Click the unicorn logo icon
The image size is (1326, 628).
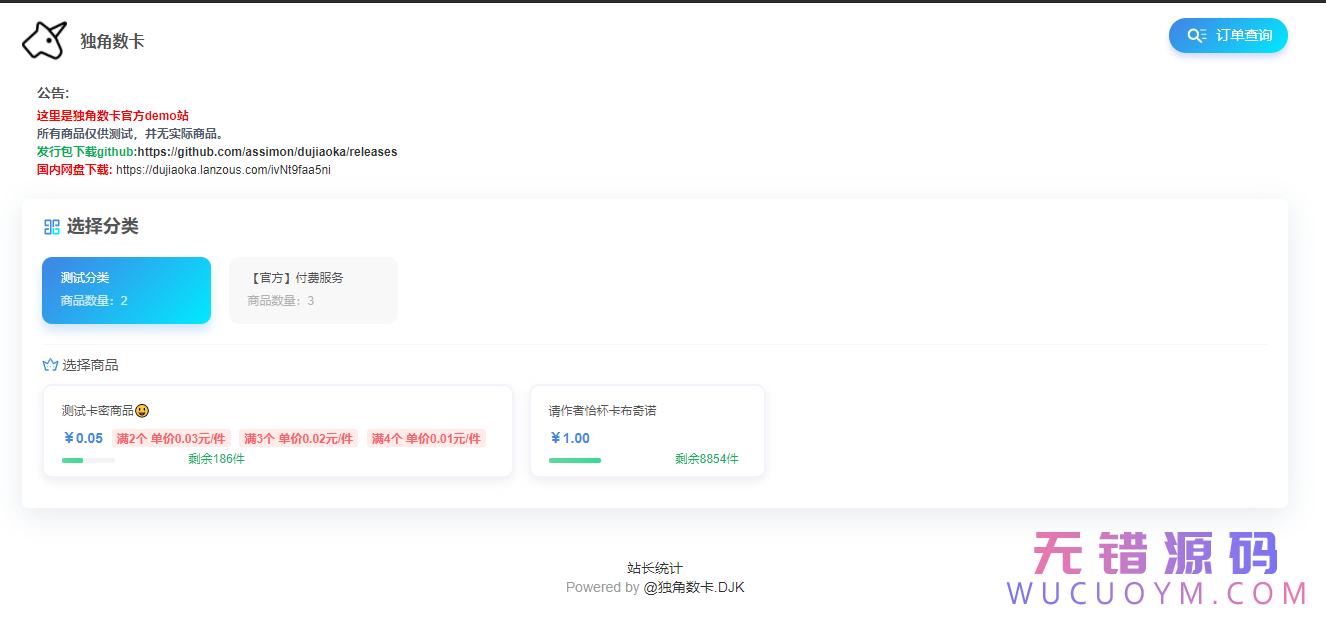click(x=44, y=40)
